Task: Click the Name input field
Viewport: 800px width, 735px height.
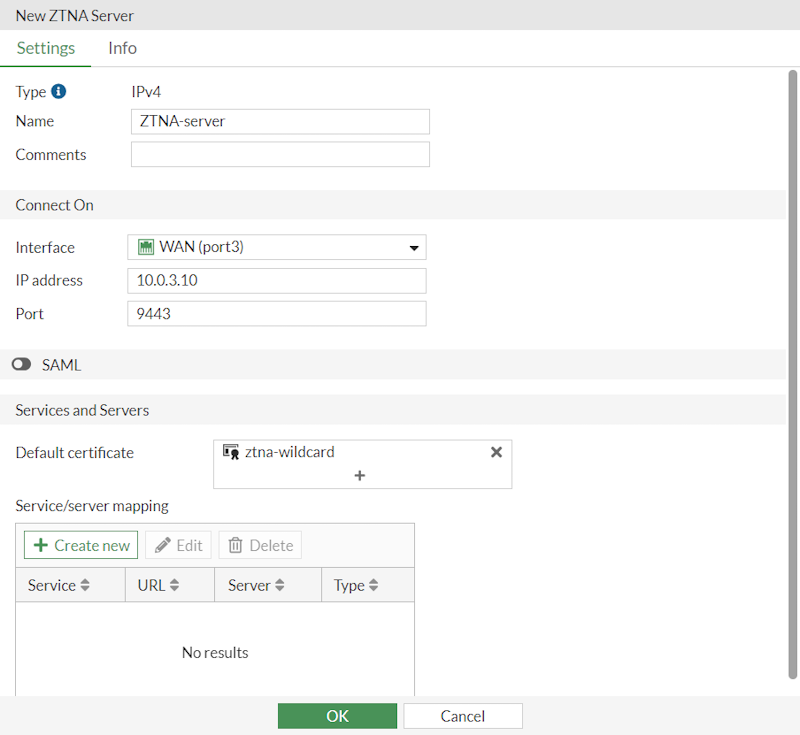Action: (280, 121)
